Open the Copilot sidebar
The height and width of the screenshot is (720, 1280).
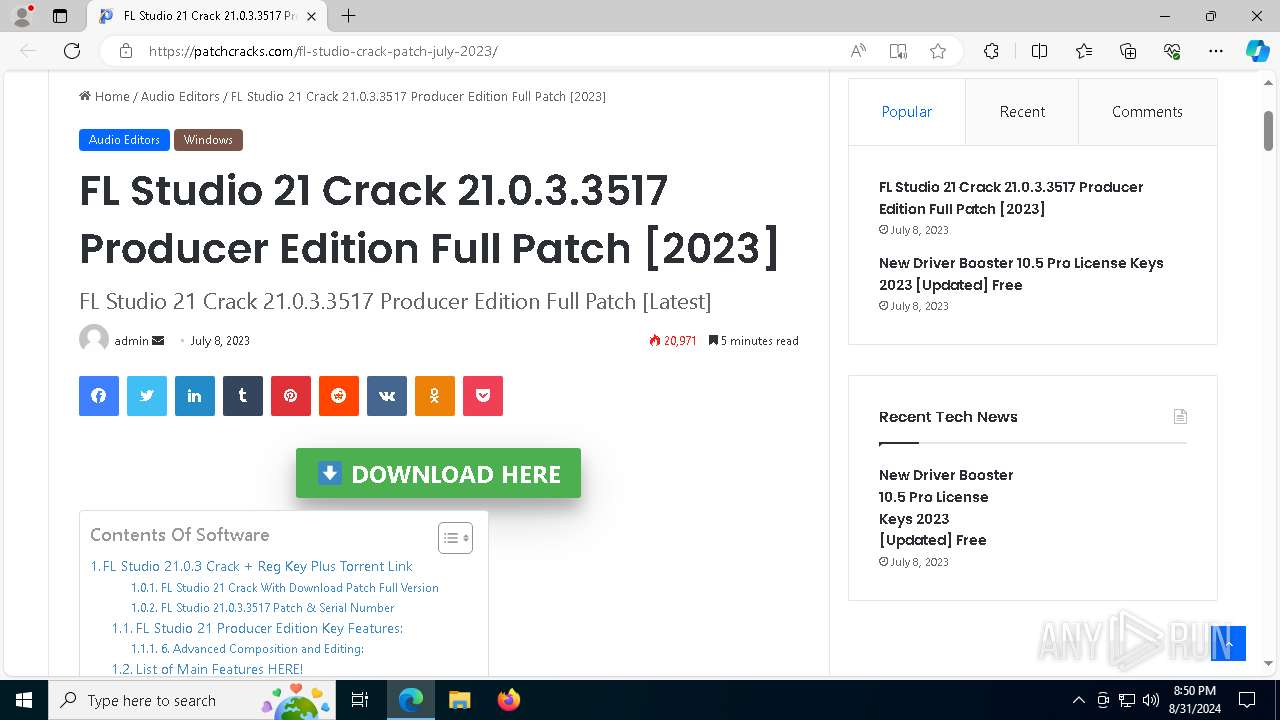(1257, 51)
